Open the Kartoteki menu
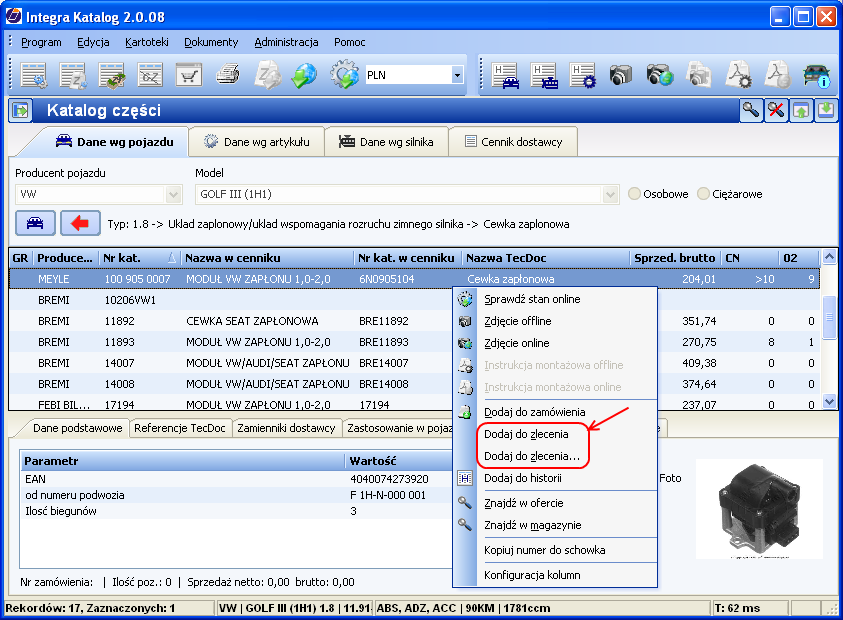Screen dimensions: 843x620 (147, 42)
